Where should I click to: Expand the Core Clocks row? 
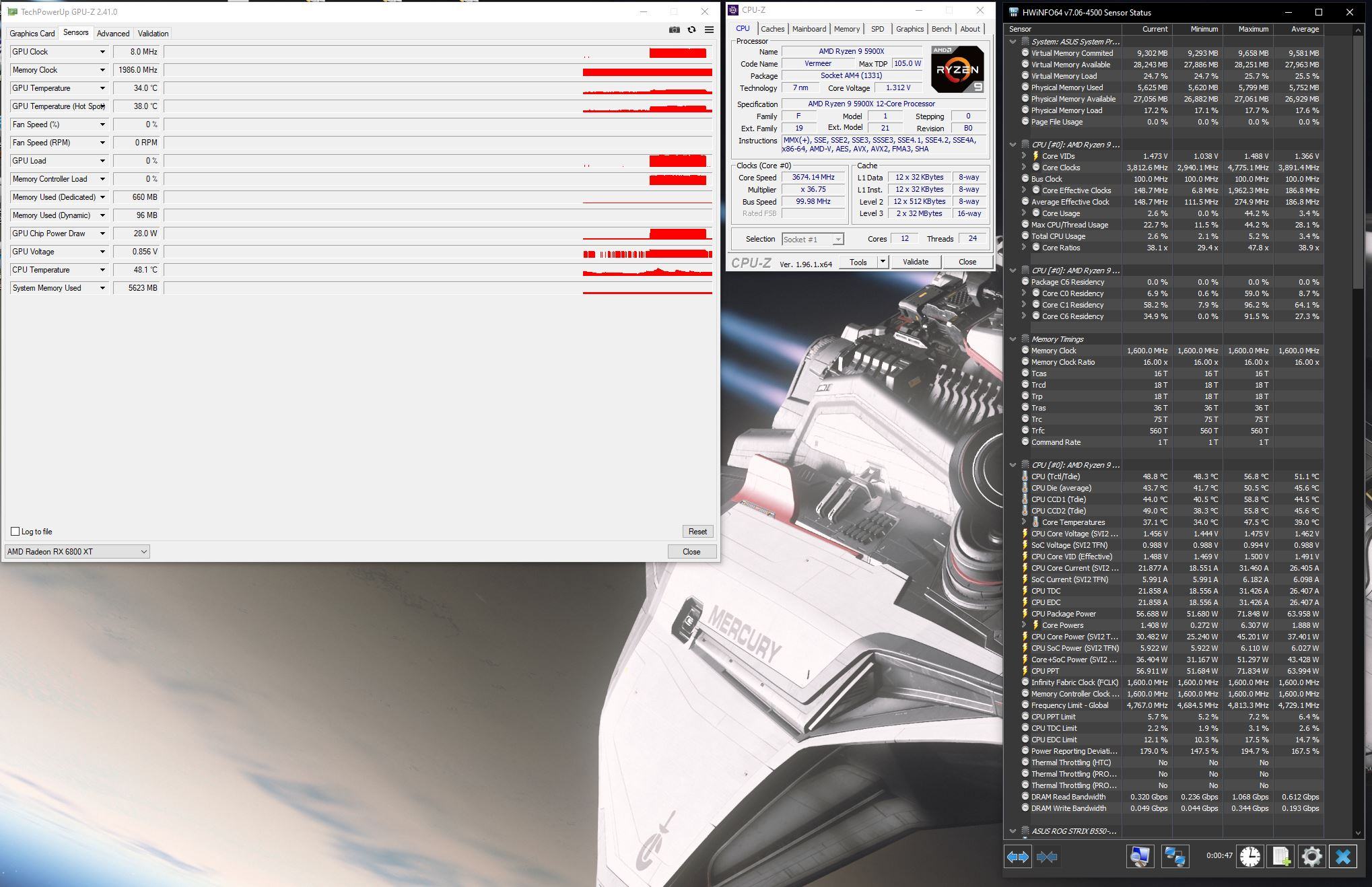click(1024, 168)
